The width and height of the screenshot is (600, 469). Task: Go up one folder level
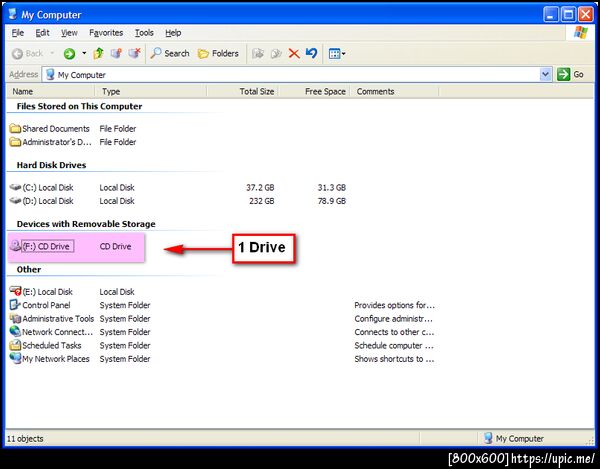98,54
